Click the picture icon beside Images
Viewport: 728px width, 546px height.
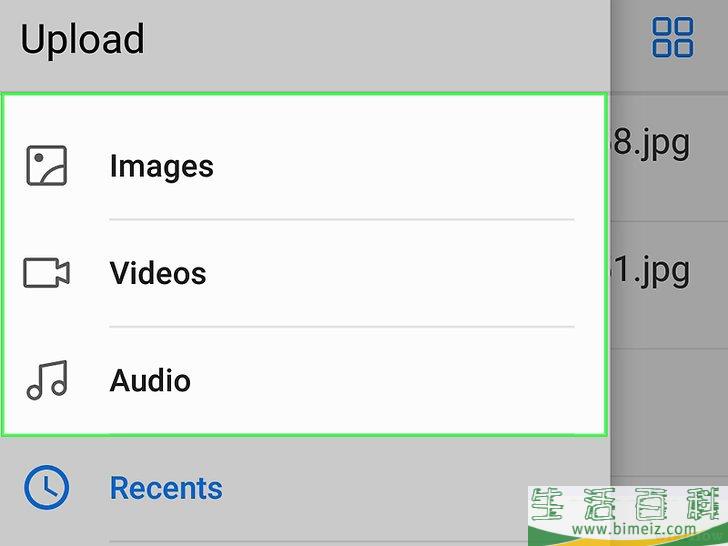click(46, 166)
